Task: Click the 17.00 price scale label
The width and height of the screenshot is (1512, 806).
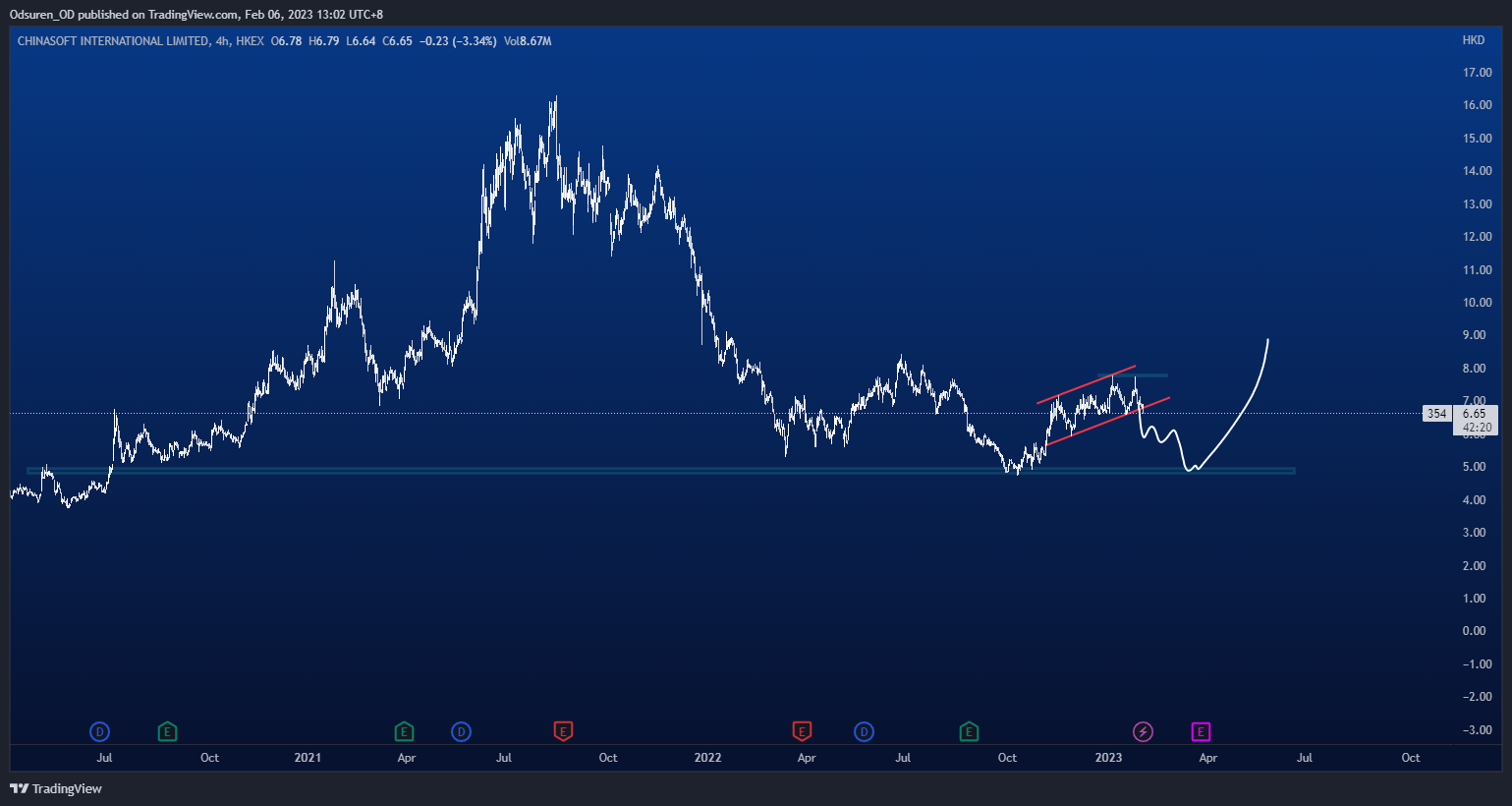Action: 1477,73
